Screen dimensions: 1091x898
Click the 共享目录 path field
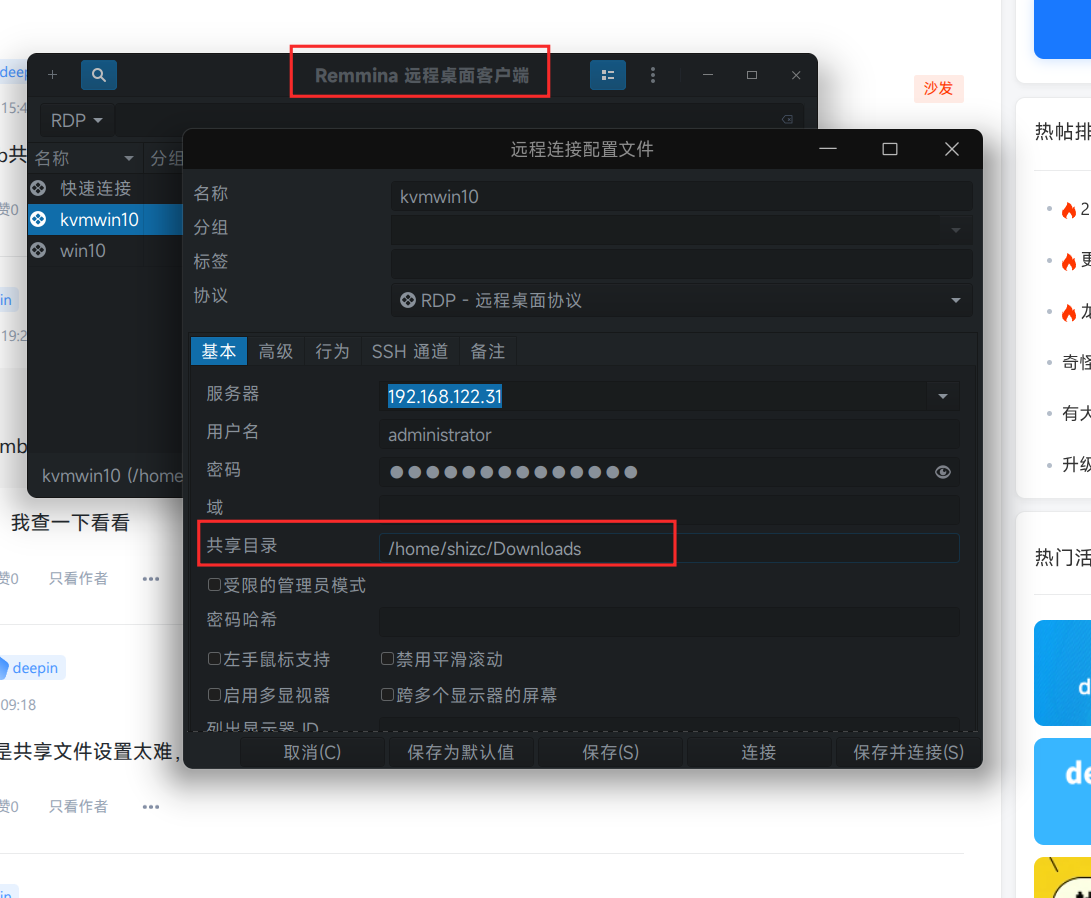[x=669, y=549]
